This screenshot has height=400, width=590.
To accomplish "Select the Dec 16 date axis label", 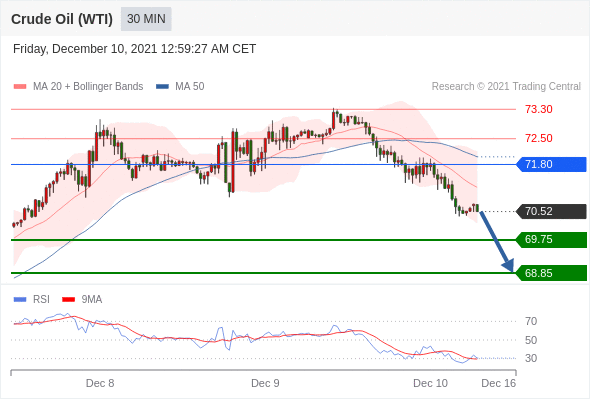I will [x=499, y=383].
